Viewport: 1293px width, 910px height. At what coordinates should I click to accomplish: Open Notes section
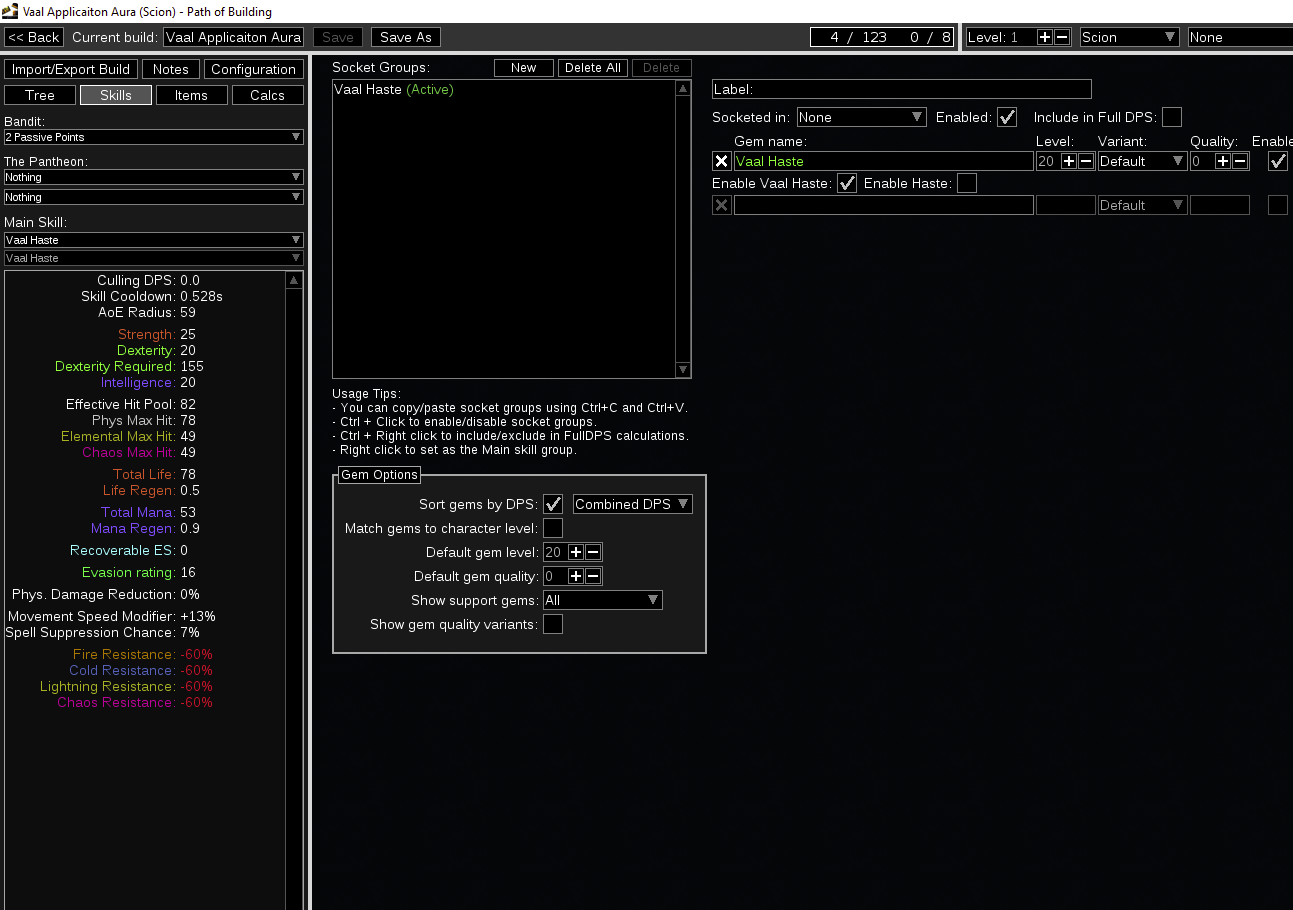point(171,69)
